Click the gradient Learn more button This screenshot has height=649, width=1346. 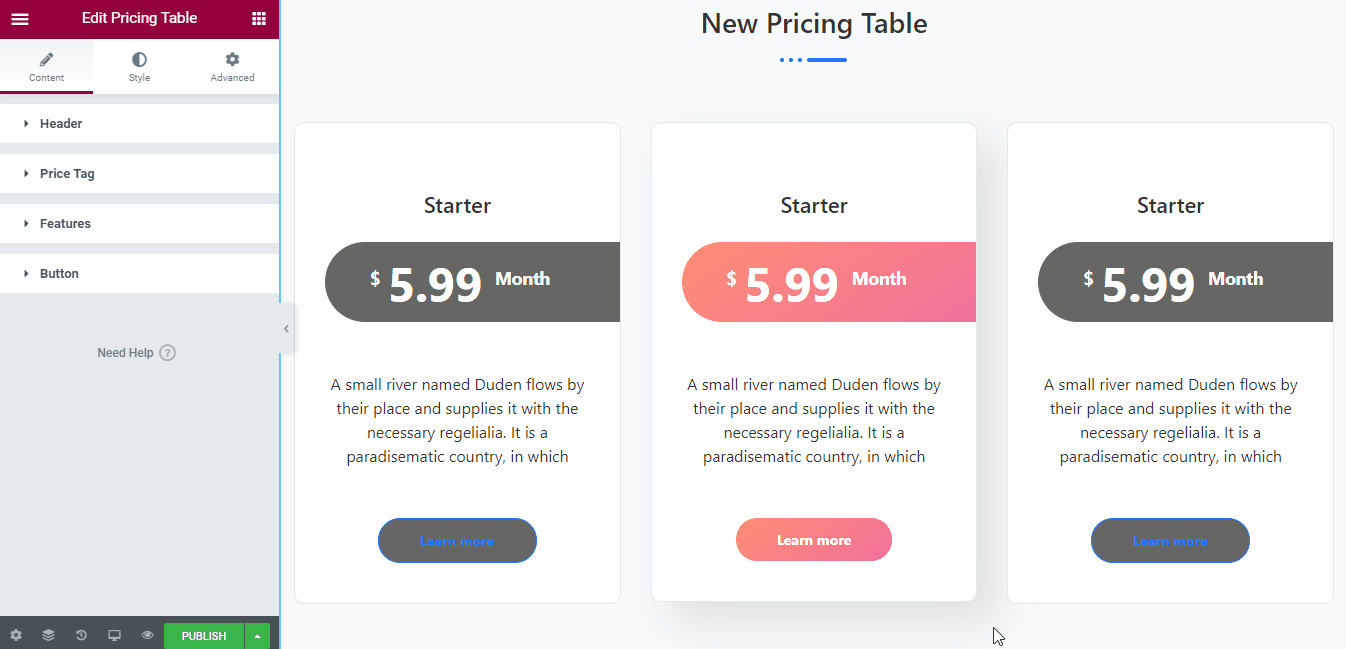click(x=814, y=540)
